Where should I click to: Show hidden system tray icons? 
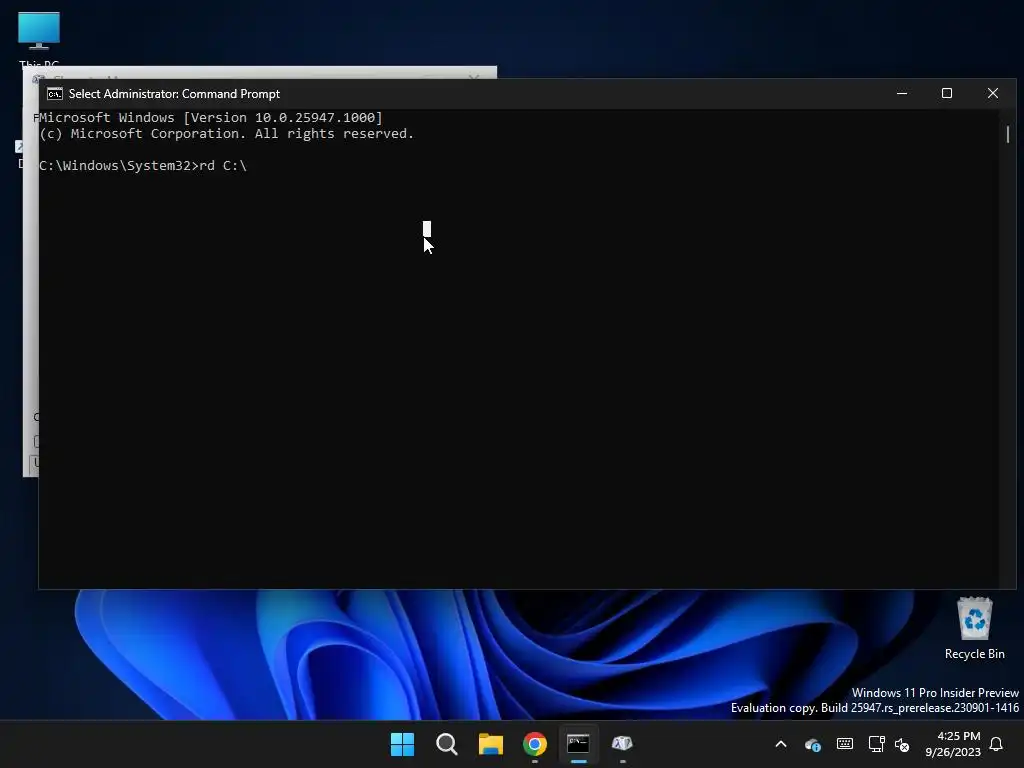[780, 744]
